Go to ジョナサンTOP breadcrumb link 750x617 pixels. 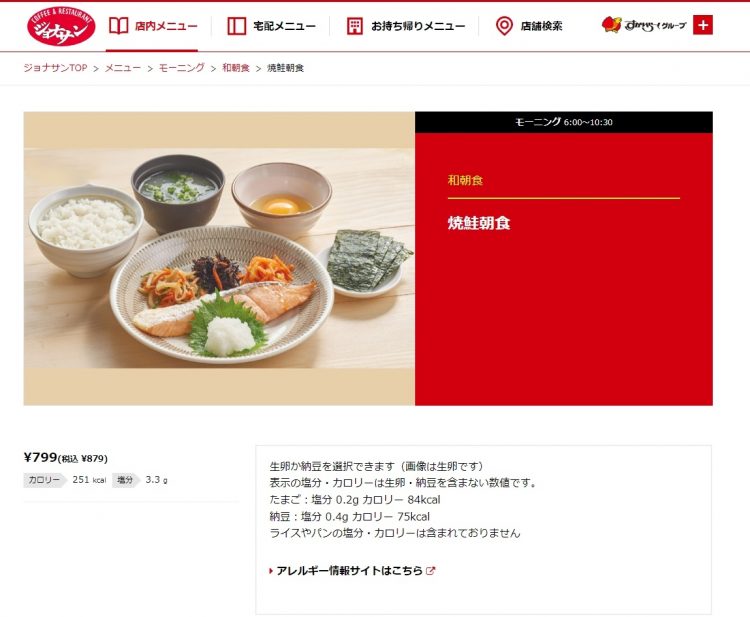(55, 68)
